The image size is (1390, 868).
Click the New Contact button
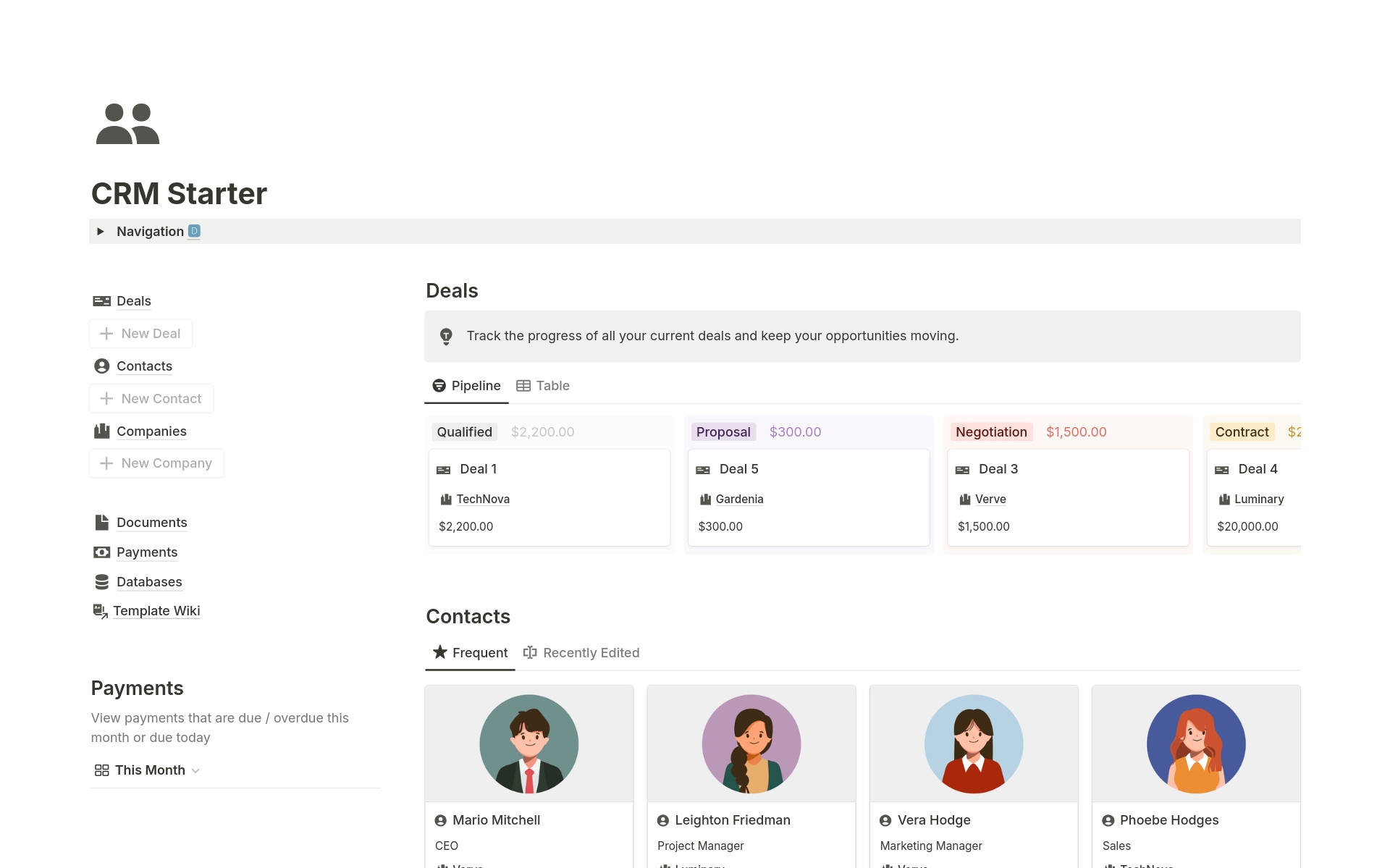151,399
